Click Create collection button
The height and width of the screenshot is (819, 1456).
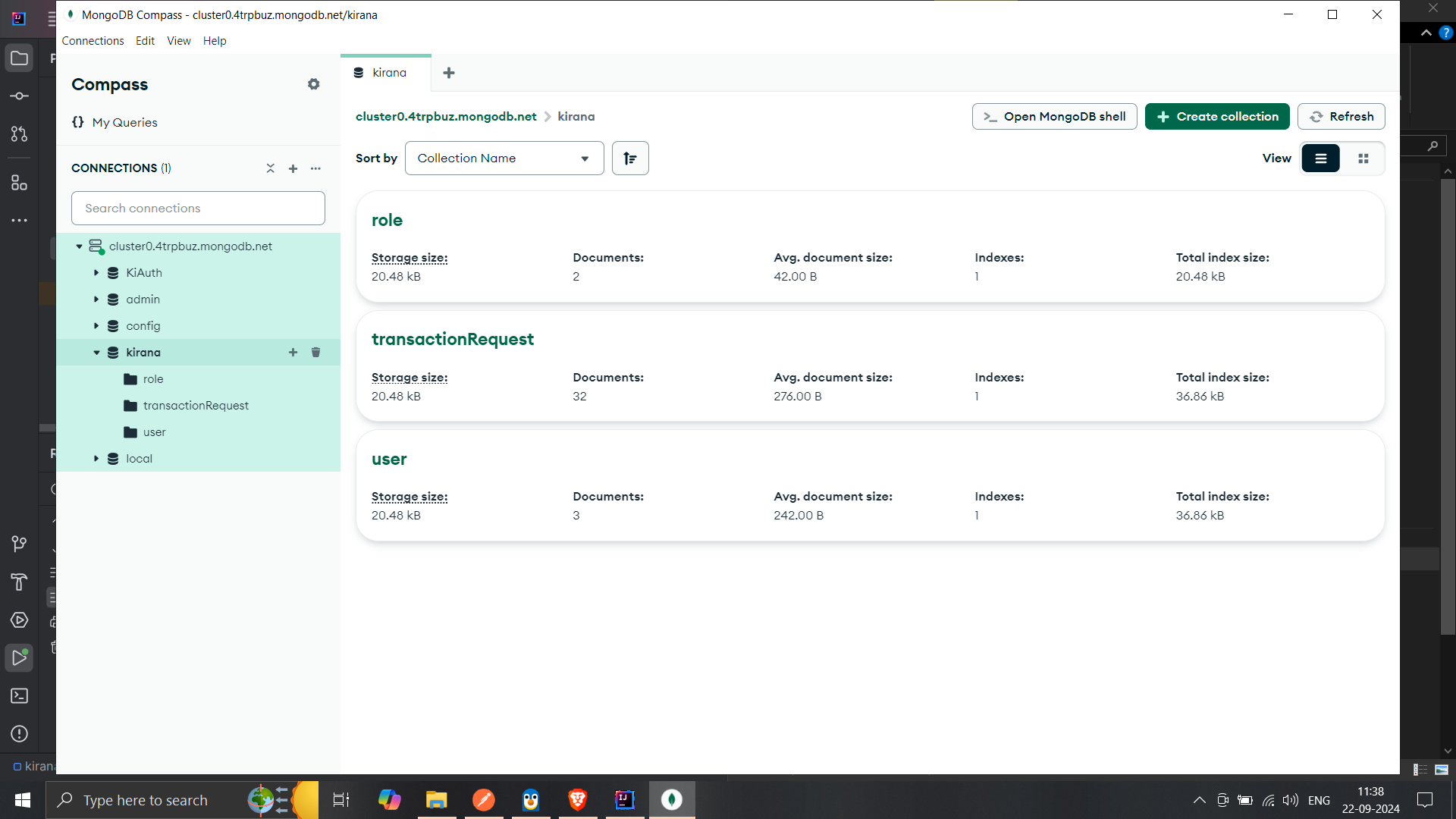coord(1216,116)
